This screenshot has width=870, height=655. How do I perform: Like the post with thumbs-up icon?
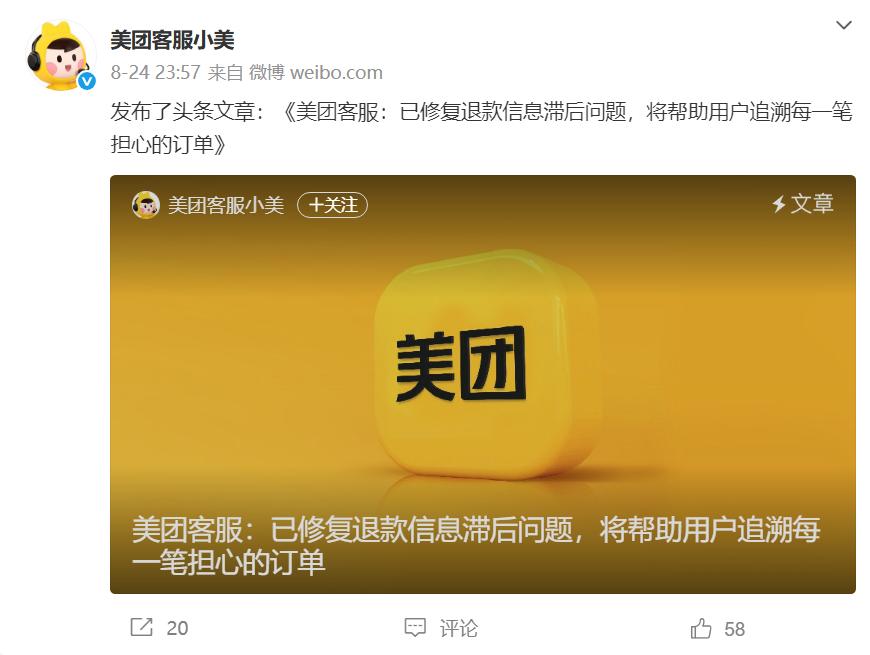pos(701,628)
